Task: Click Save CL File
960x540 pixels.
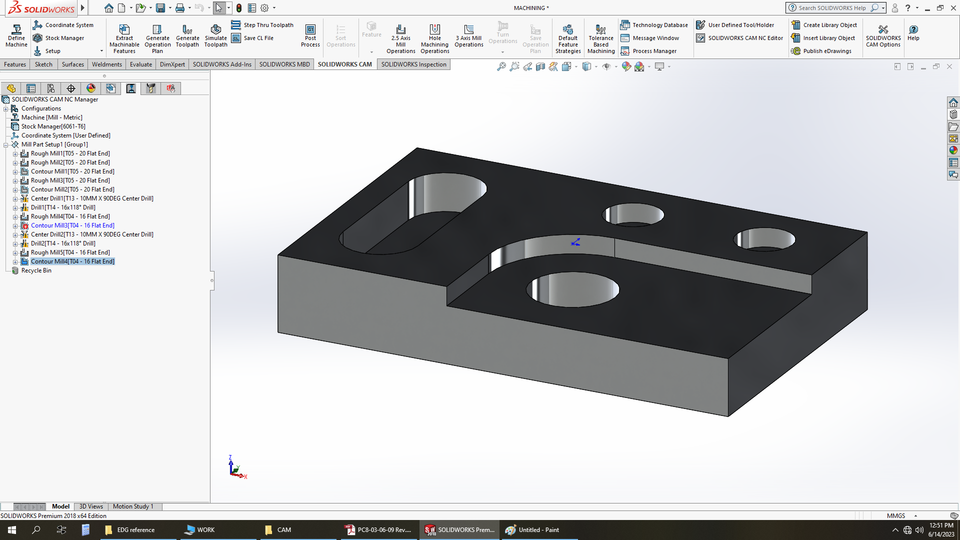Action: [252, 38]
